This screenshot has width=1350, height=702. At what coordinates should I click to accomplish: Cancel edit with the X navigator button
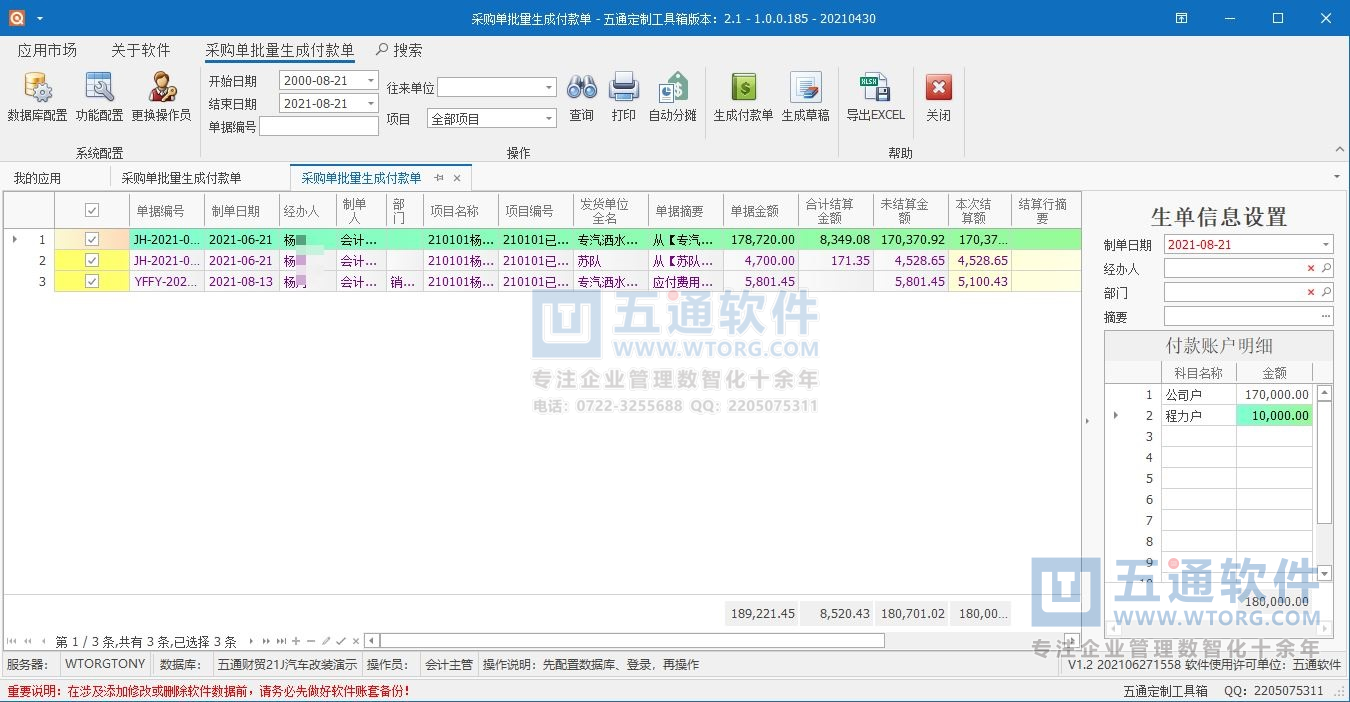pos(354,641)
